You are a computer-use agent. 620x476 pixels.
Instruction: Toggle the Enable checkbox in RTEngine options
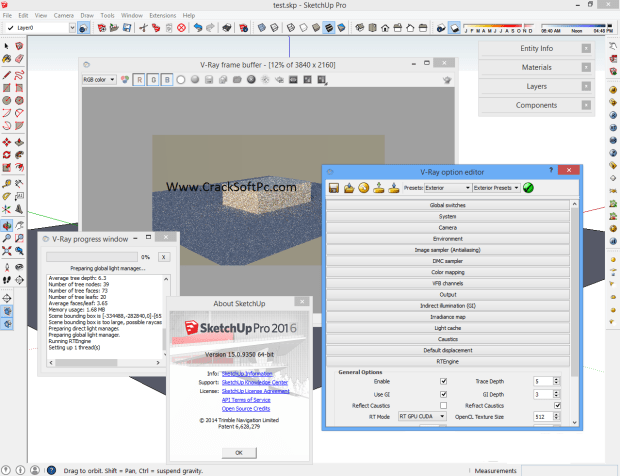443,382
